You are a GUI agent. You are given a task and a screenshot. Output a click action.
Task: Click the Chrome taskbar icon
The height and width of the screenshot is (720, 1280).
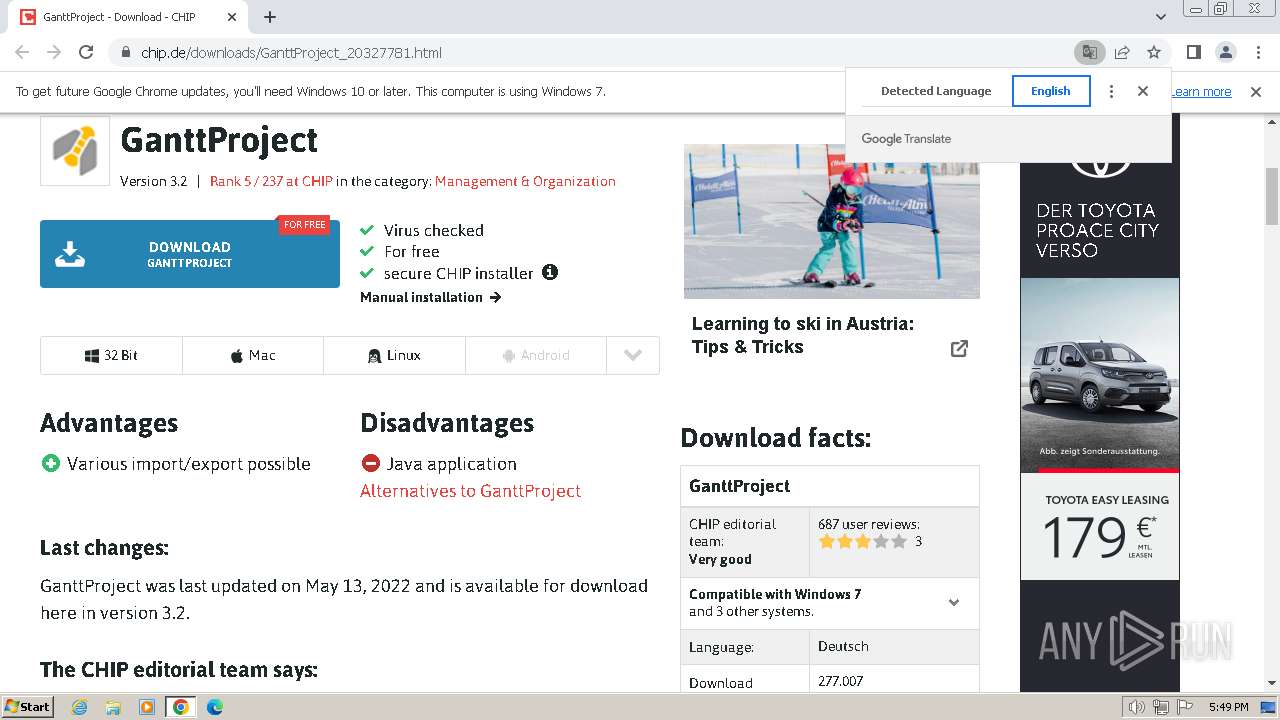(x=180, y=707)
